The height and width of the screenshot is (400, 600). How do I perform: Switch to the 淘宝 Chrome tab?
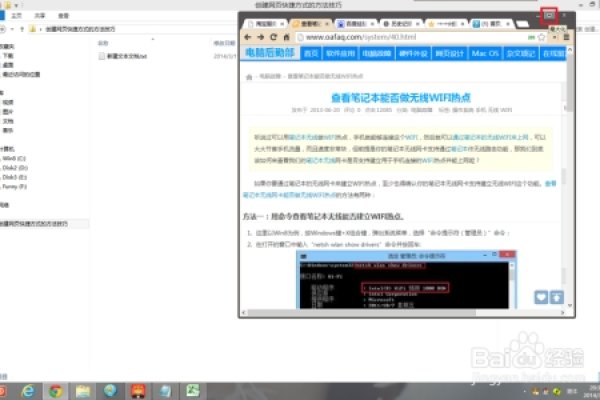[266, 24]
